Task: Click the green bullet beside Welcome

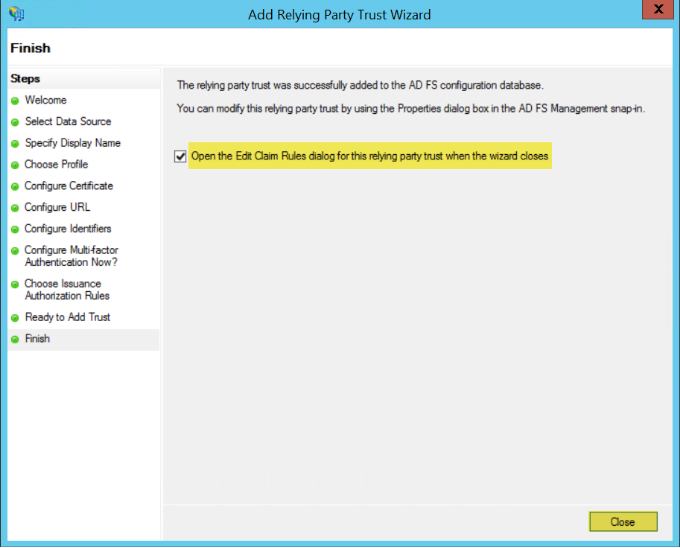Action: click(15, 101)
